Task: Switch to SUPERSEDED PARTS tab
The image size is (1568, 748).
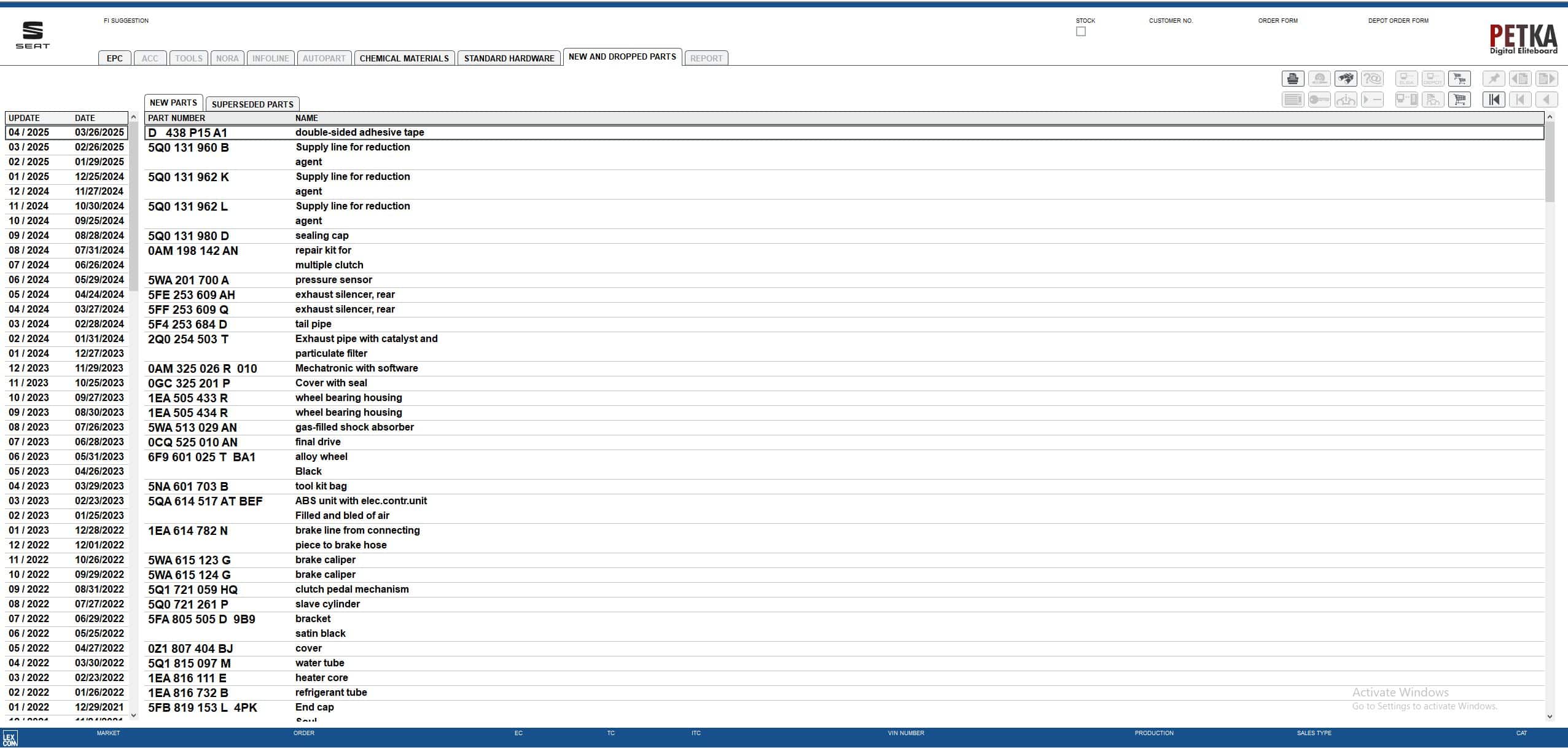Action: [x=252, y=104]
